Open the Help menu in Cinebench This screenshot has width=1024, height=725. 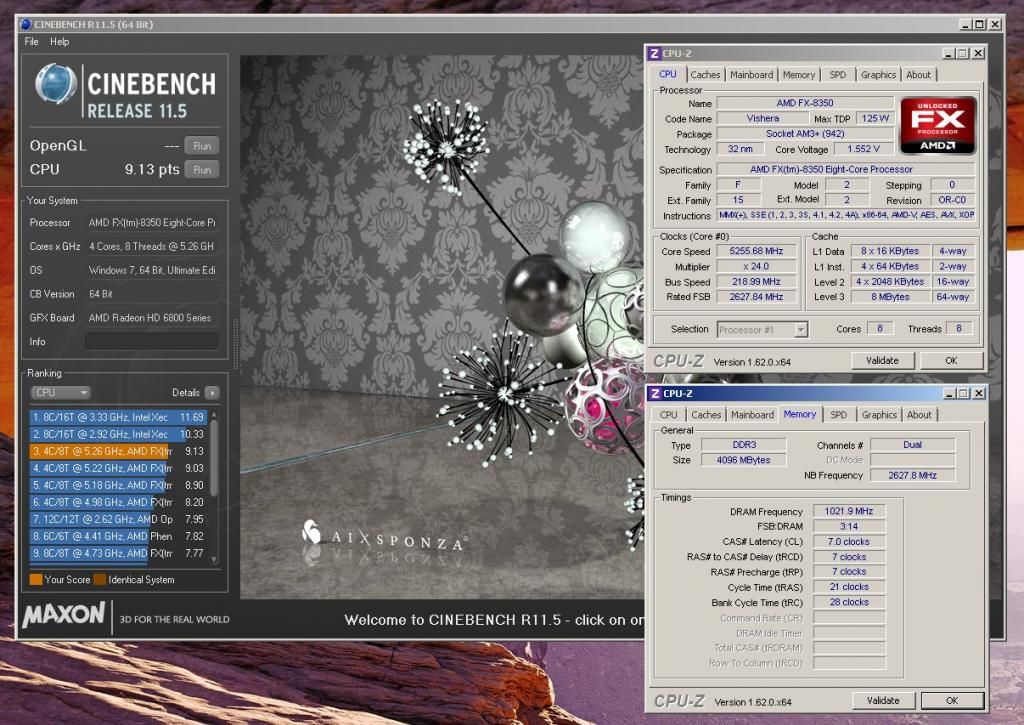coord(59,42)
